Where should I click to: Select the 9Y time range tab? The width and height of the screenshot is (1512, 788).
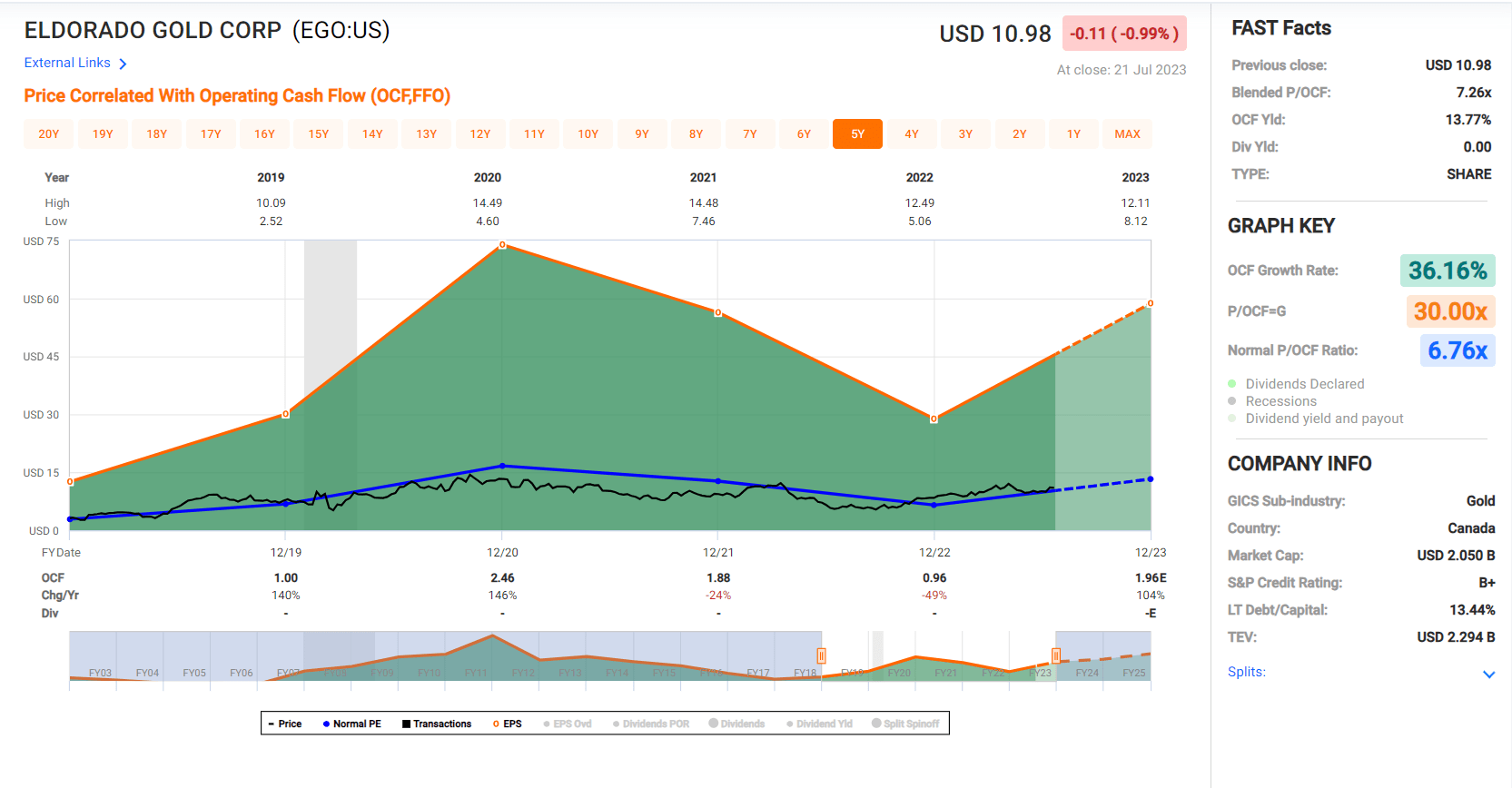(642, 133)
